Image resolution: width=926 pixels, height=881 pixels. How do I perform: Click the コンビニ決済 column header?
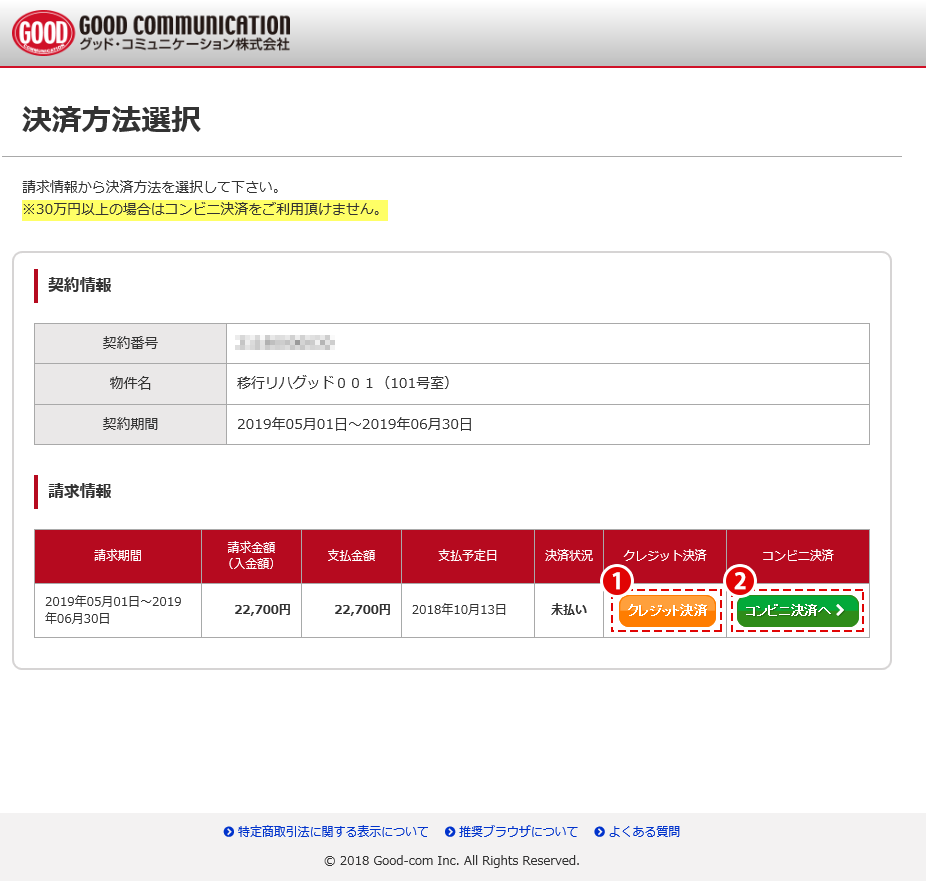[797, 555]
